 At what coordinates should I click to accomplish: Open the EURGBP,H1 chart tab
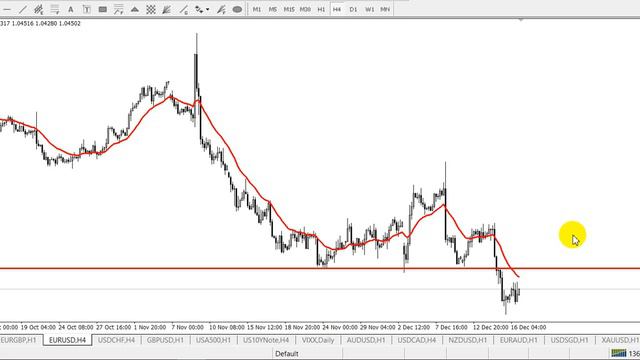coord(19,340)
